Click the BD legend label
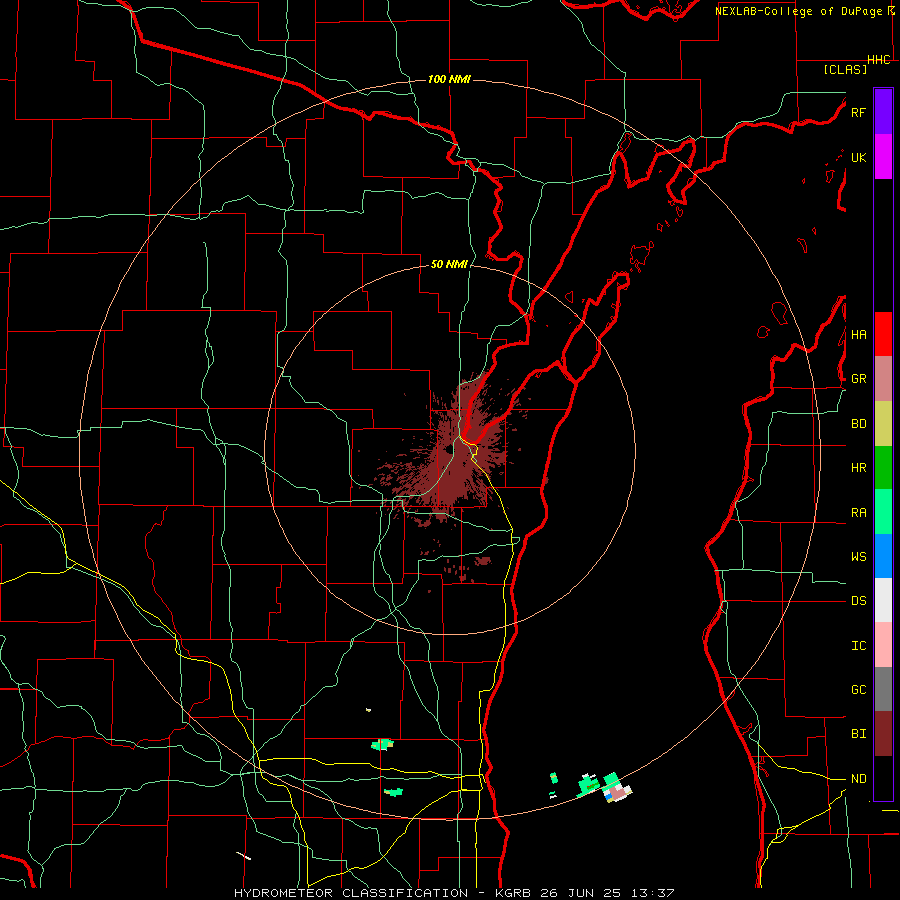Image resolution: width=900 pixels, height=900 pixels. tap(858, 424)
